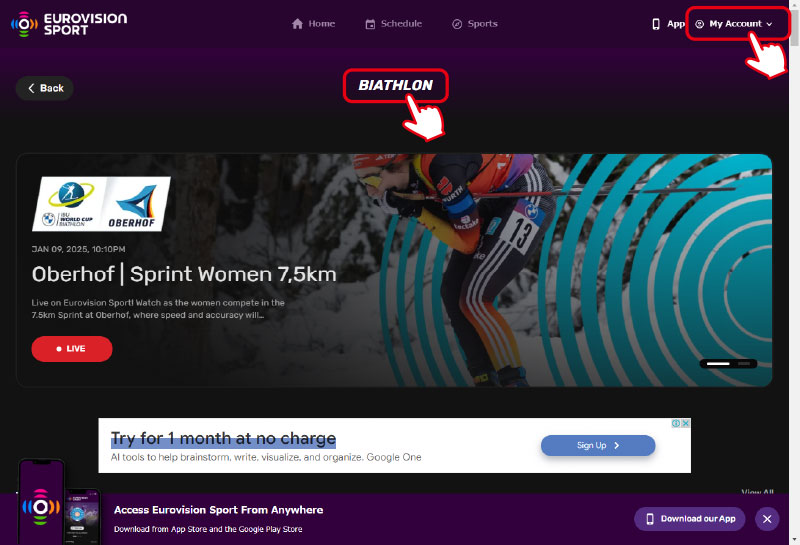Select the first carousel slide indicator

click(718, 363)
